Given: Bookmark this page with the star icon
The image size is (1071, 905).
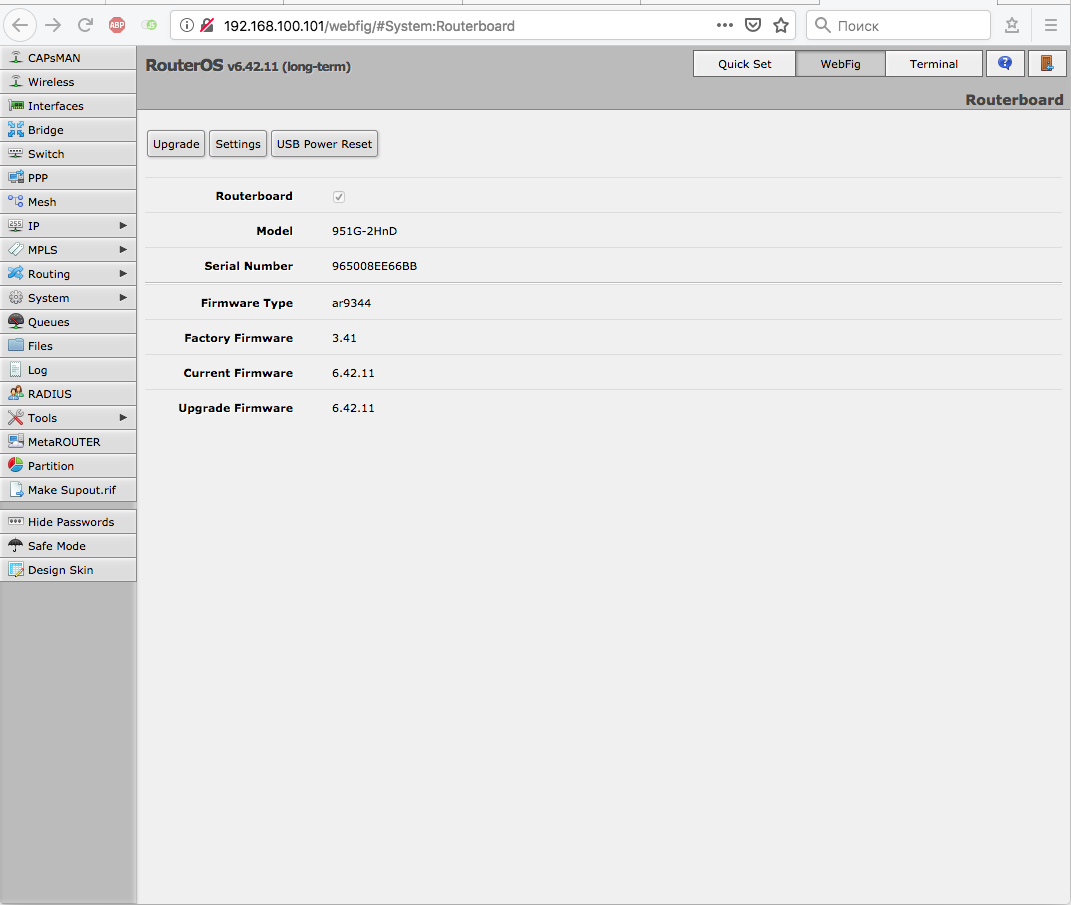Looking at the screenshot, I should [x=781, y=26].
